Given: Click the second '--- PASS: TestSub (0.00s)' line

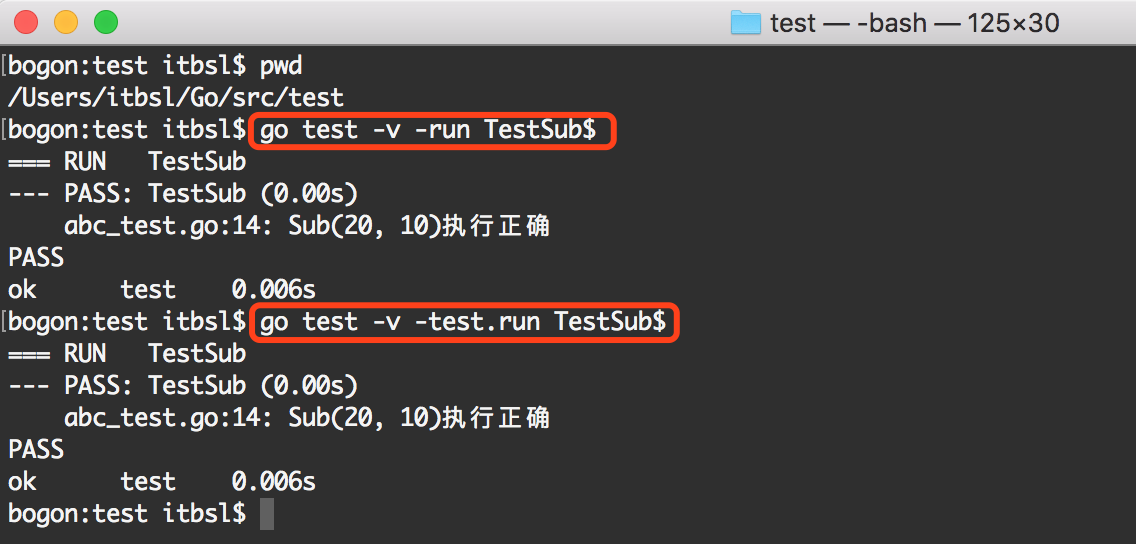Looking at the screenshot, I should pos(183,386).
